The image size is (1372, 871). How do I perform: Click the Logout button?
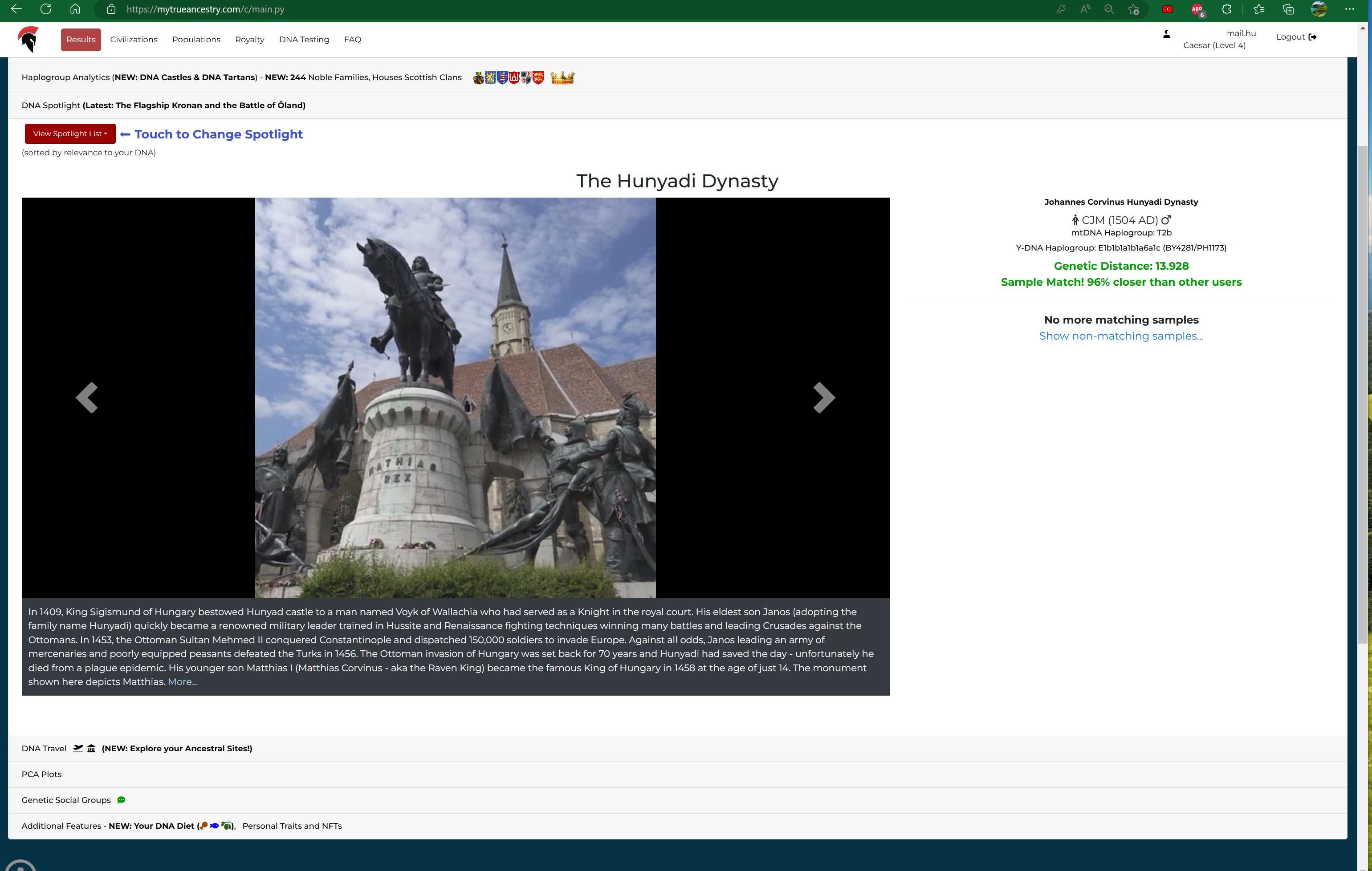[x=1296, y=37]
